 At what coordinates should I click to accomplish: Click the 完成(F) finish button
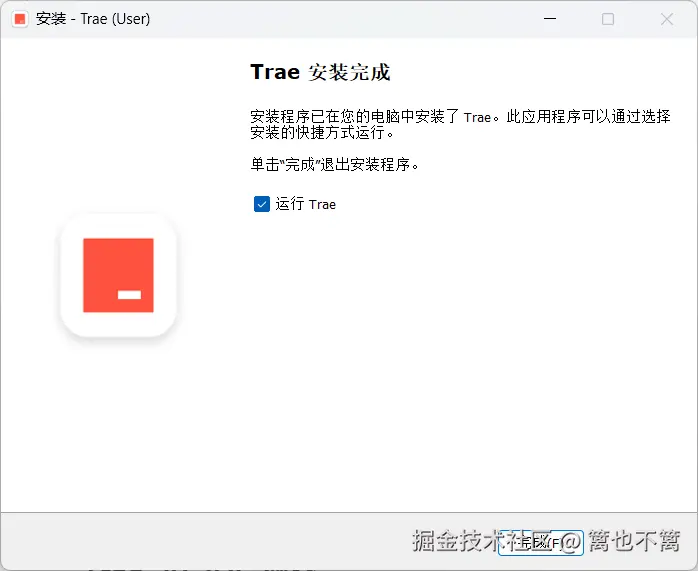[540, 542]
